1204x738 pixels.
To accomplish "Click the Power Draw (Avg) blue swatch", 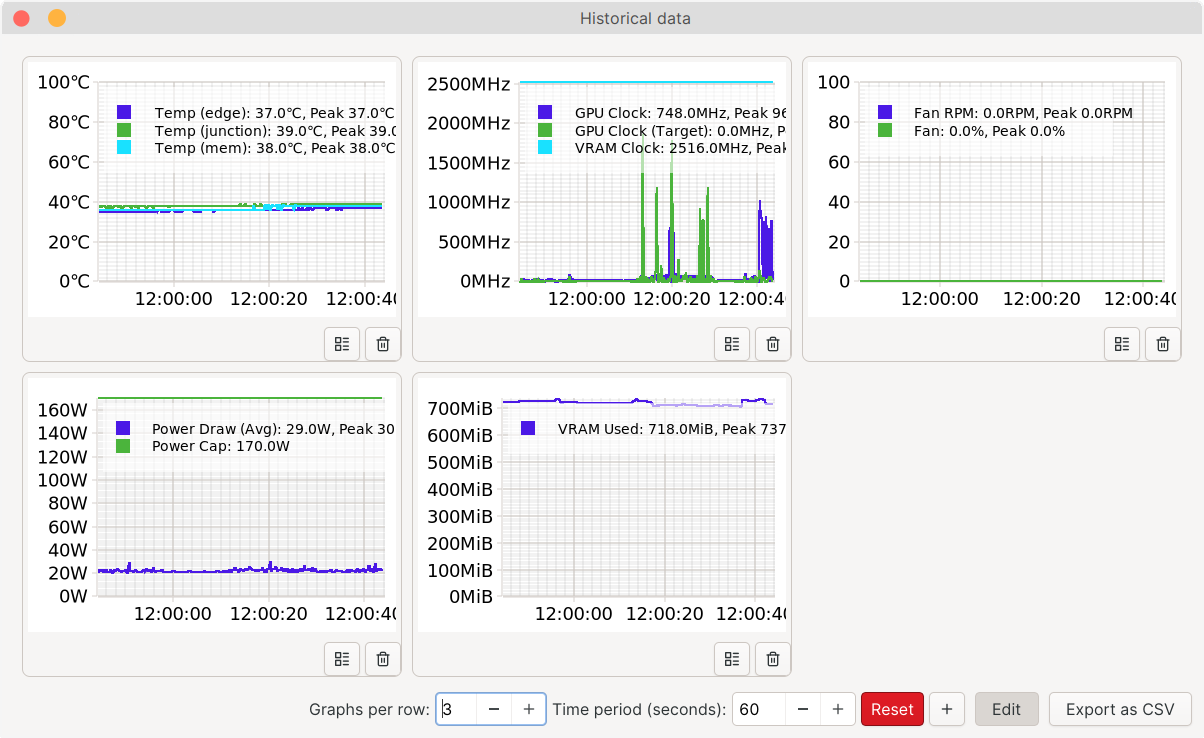I will point(123,429).
